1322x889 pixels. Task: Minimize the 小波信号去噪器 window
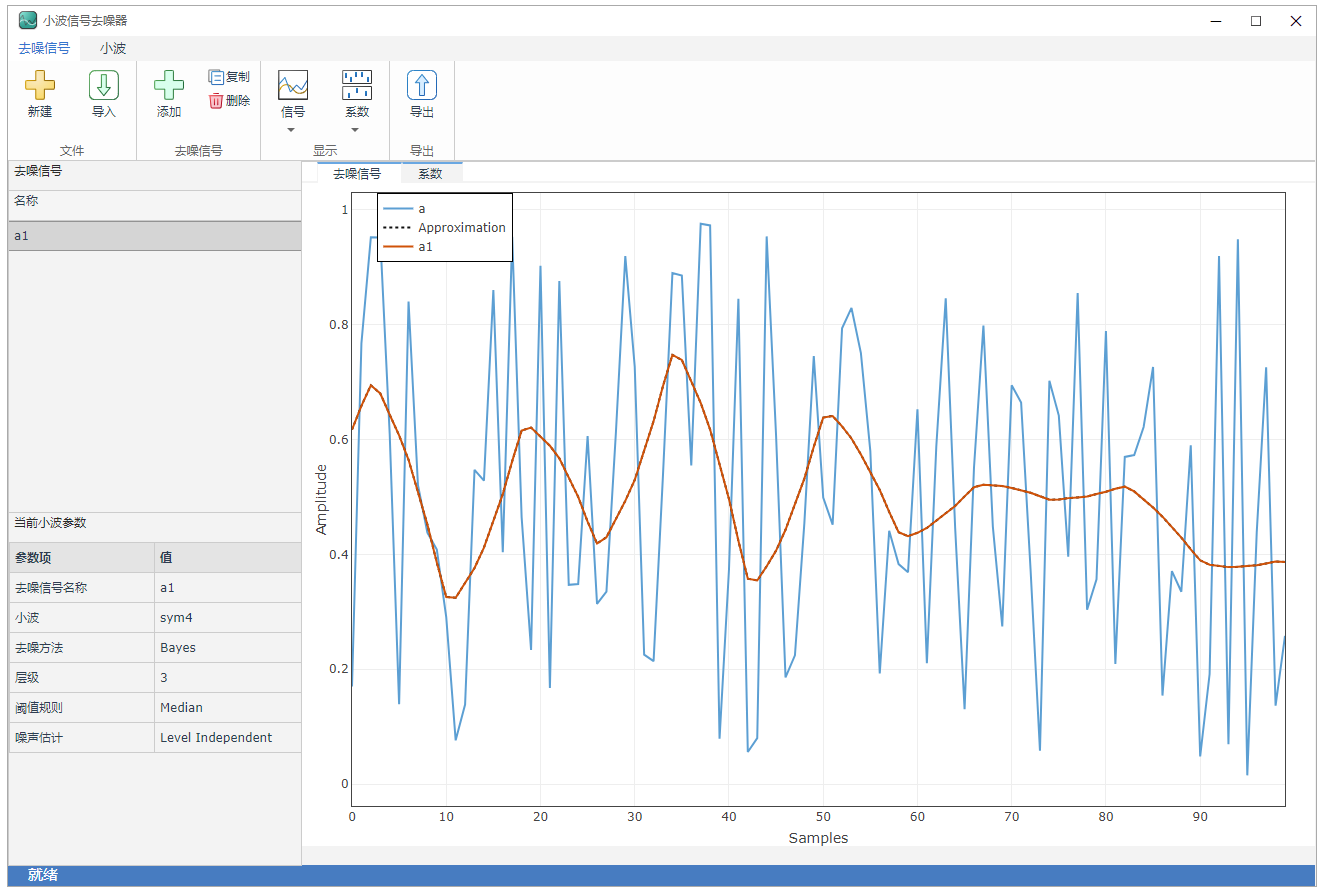point(1216,21)
